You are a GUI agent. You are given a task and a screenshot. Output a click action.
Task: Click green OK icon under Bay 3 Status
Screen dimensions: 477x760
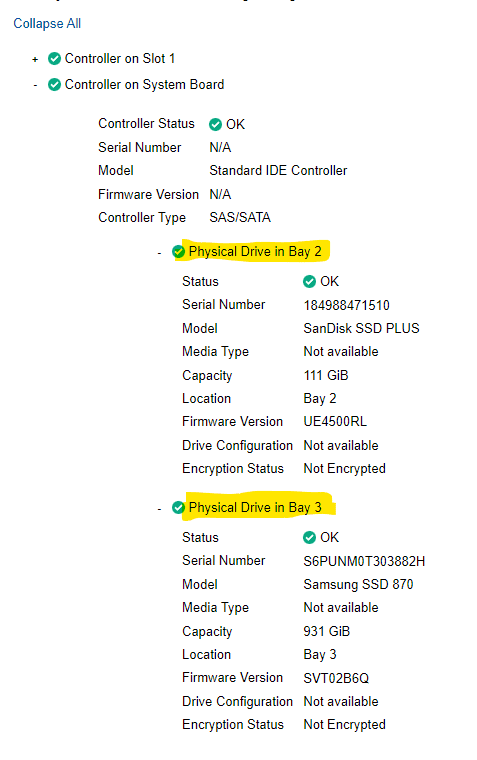coord(309,538)
